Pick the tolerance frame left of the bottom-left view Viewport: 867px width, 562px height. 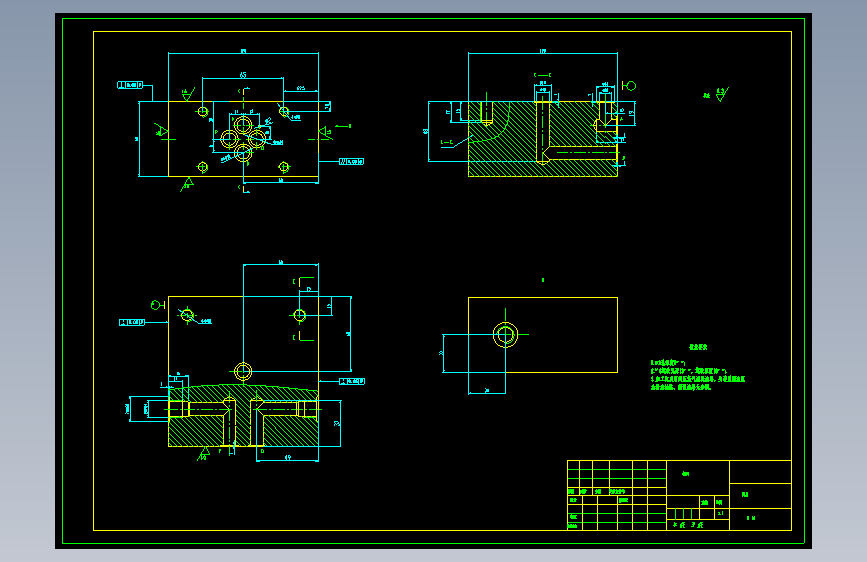pos(132,322)
